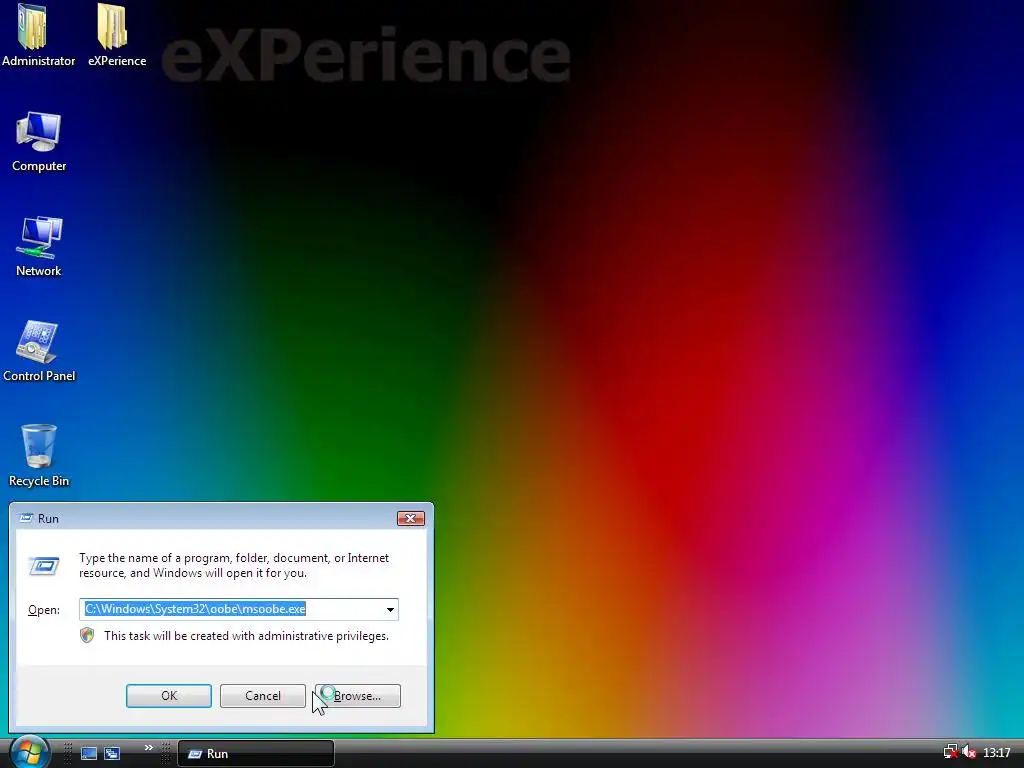Select the Recycle Bin desktop icon
Image resolution: width=1024 pixels, height=768 pixels.
[x=39, y=456]
